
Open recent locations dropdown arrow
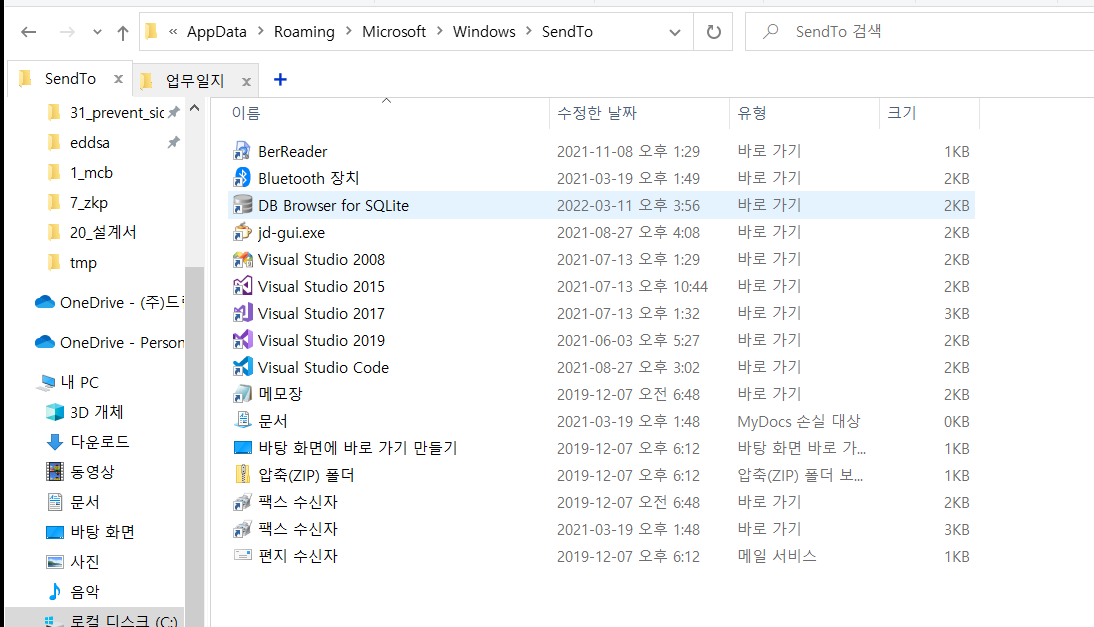(97, 32)
